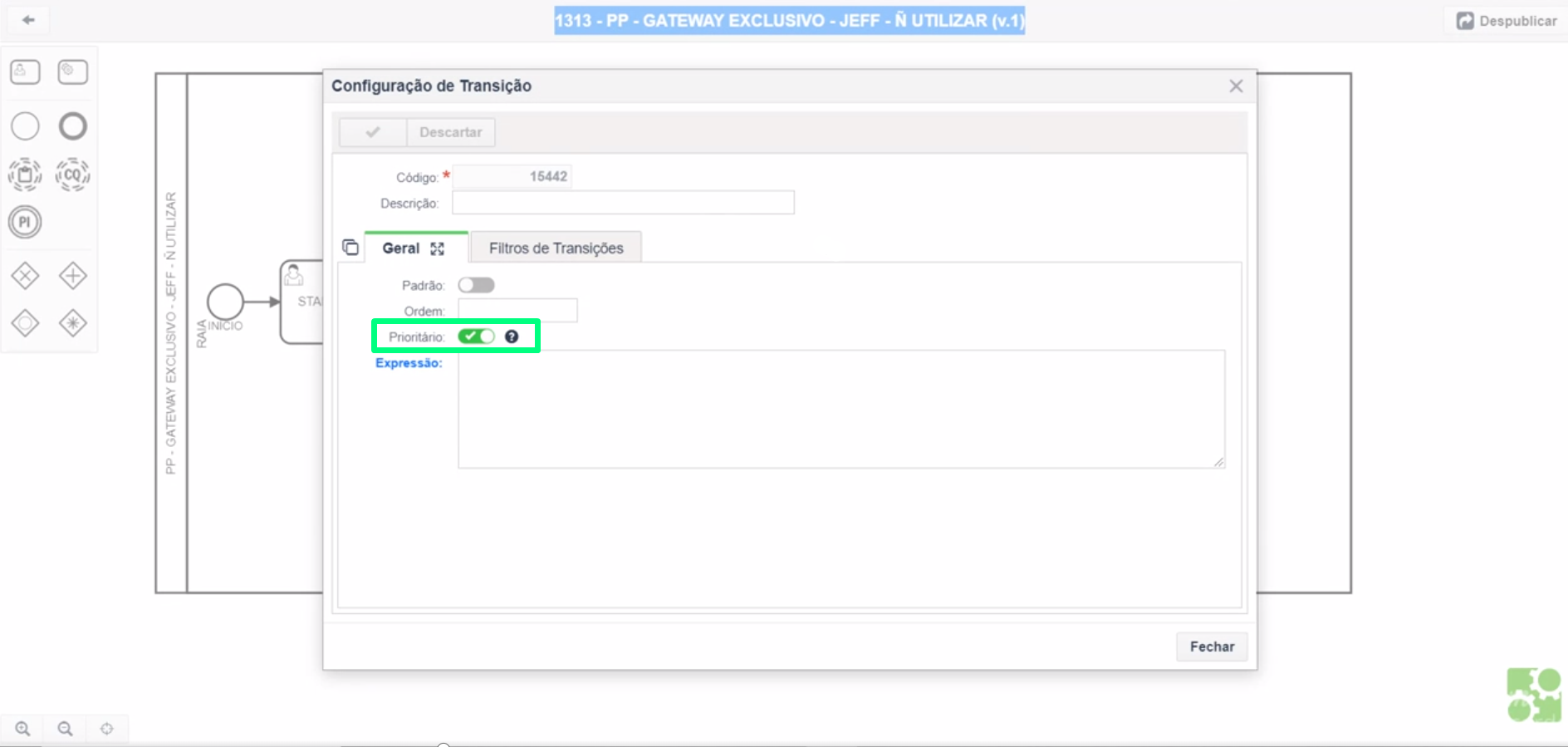Select the CQ event palette icon
The image size is (1568, 747).
[x=73, y=174]
